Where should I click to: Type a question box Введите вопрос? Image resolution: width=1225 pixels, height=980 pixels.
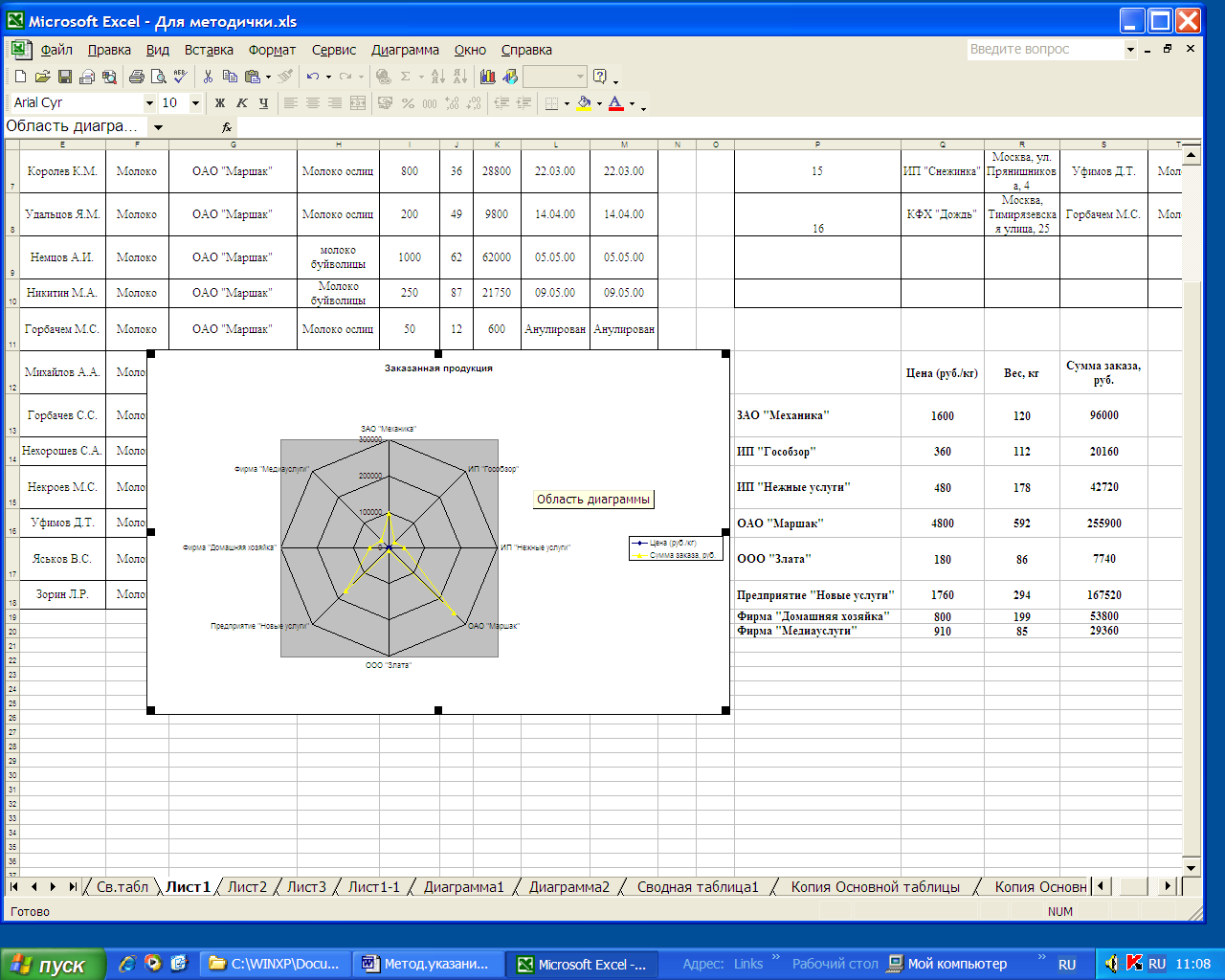pos(1045,49)
